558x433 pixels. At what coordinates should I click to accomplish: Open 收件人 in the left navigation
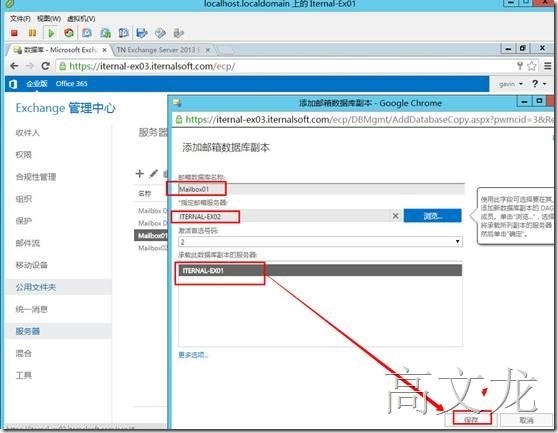click(28, 133)
